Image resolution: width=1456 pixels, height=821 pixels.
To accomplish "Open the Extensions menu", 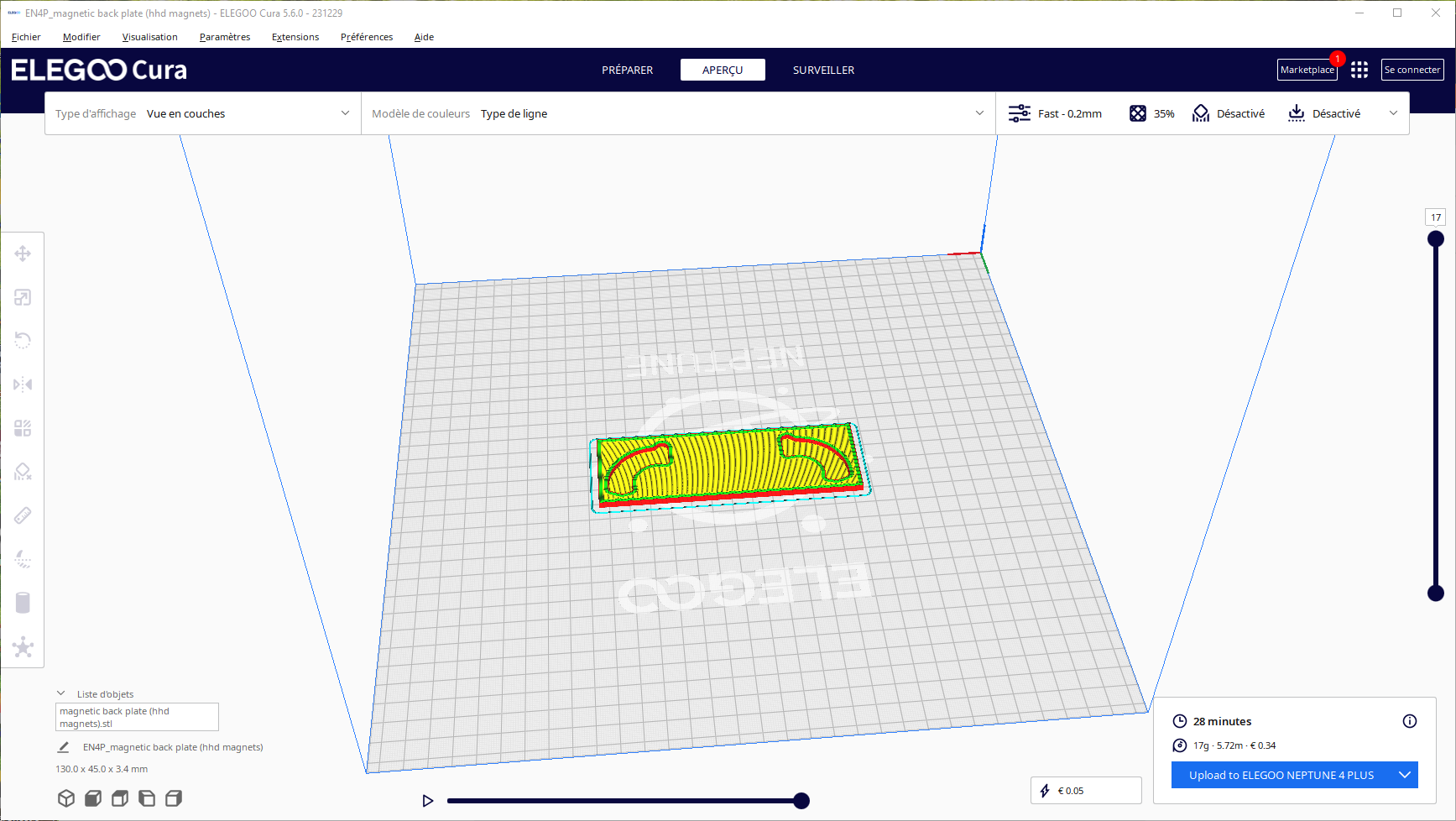I will [295, 37].
